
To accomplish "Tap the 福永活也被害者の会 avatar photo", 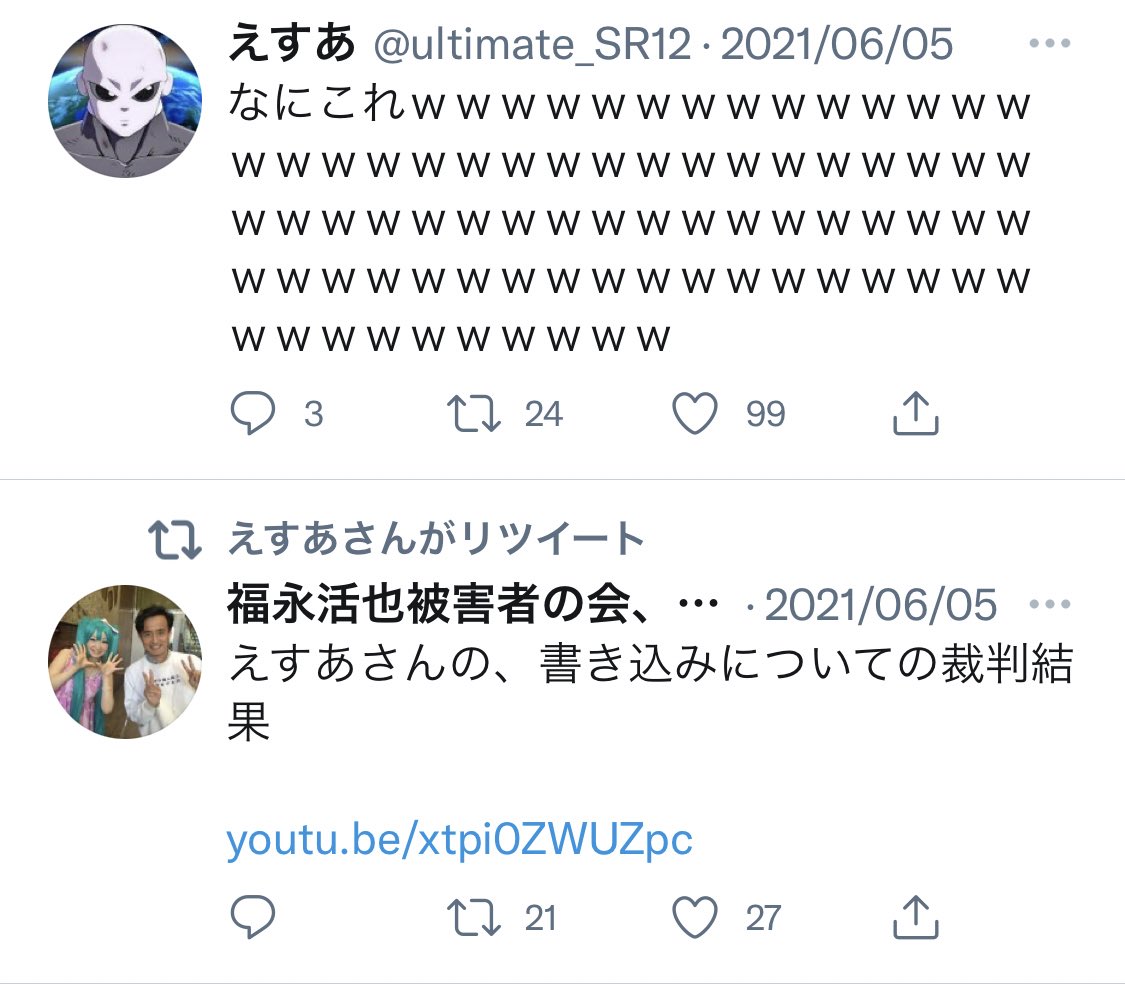I will point(125,662).
